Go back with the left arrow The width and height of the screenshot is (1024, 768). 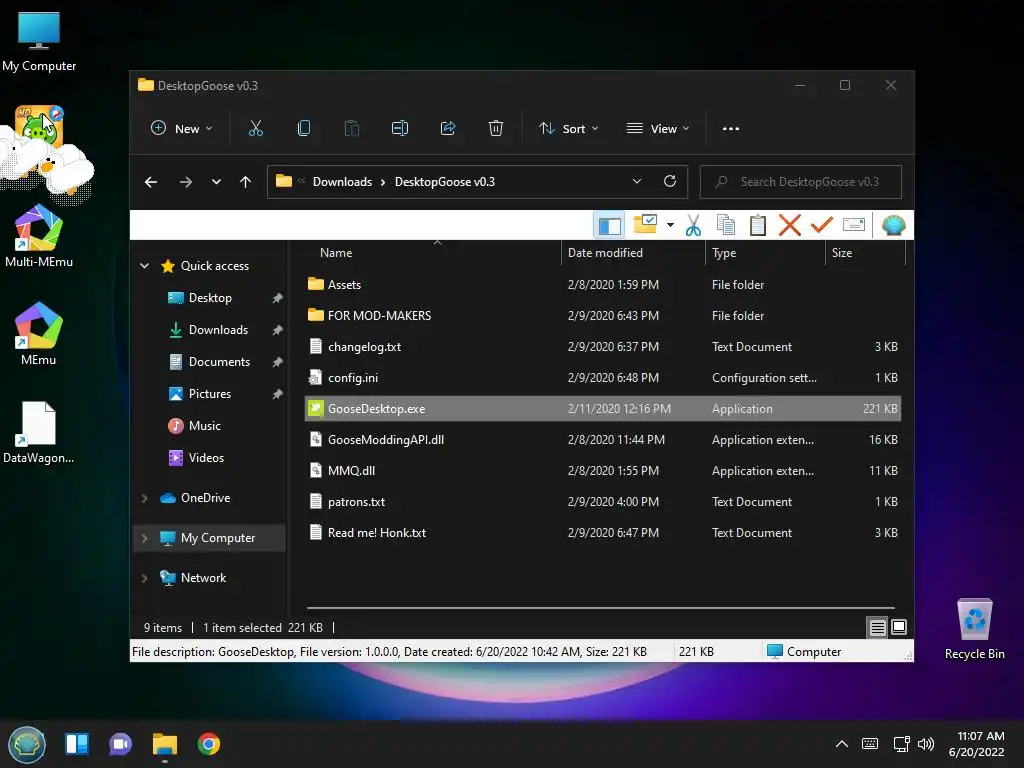point(151,182)
